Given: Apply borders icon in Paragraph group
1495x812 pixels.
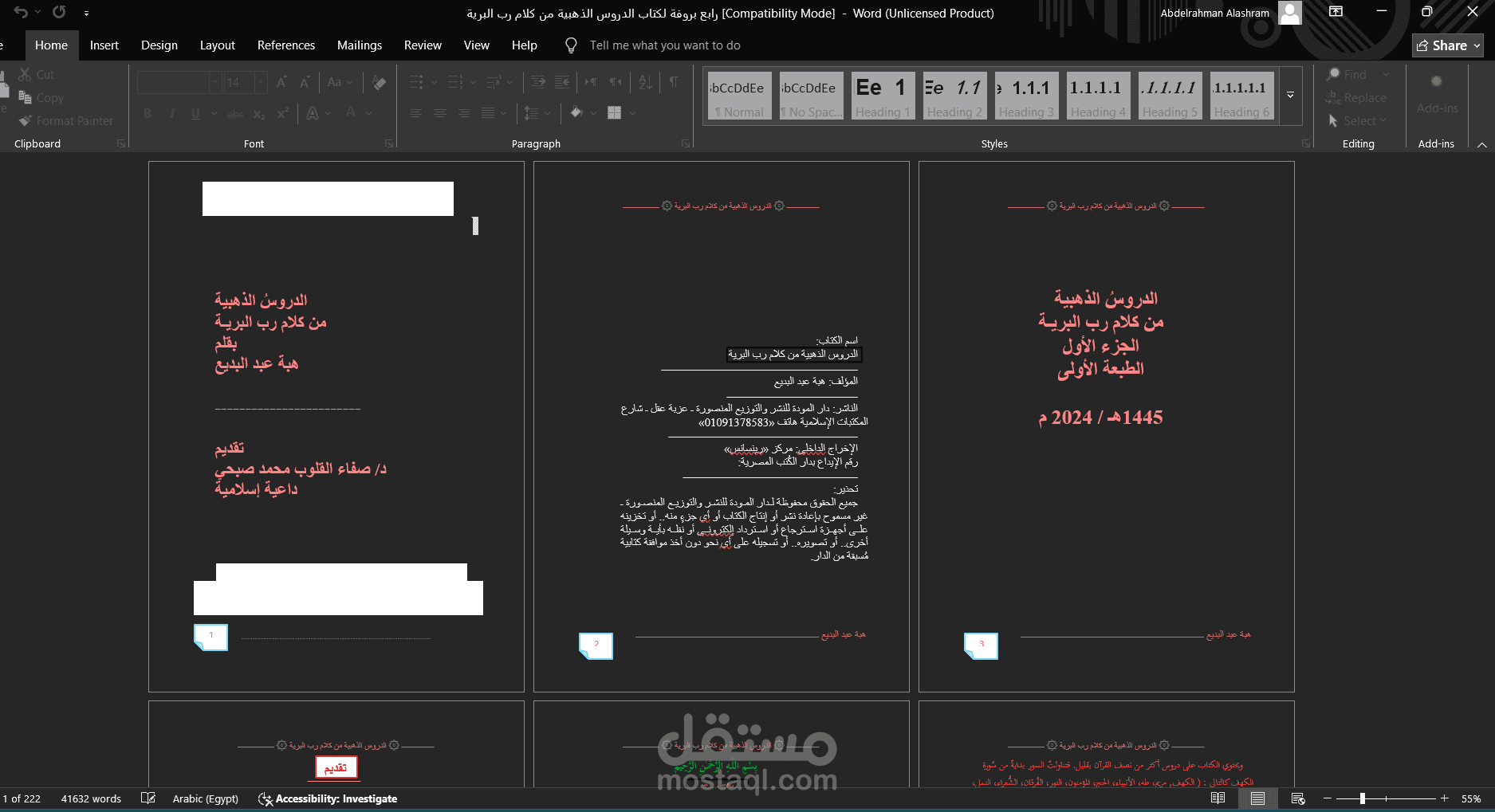Looking at the screenshot, I should (x=614, y=113).
